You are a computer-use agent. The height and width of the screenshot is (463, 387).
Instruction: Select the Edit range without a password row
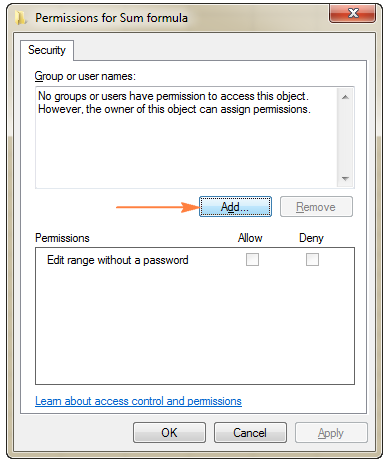pos(195,260)
